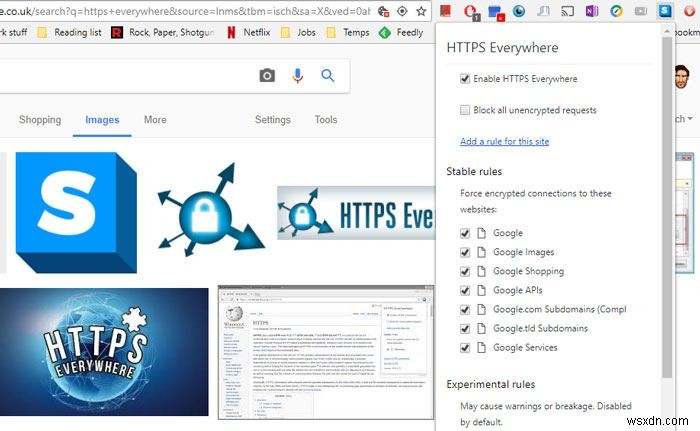Uncheck the Google Services rule checkbox
Image resolution: width=700 pixels, height=431 pixels.
click(465, 348)
